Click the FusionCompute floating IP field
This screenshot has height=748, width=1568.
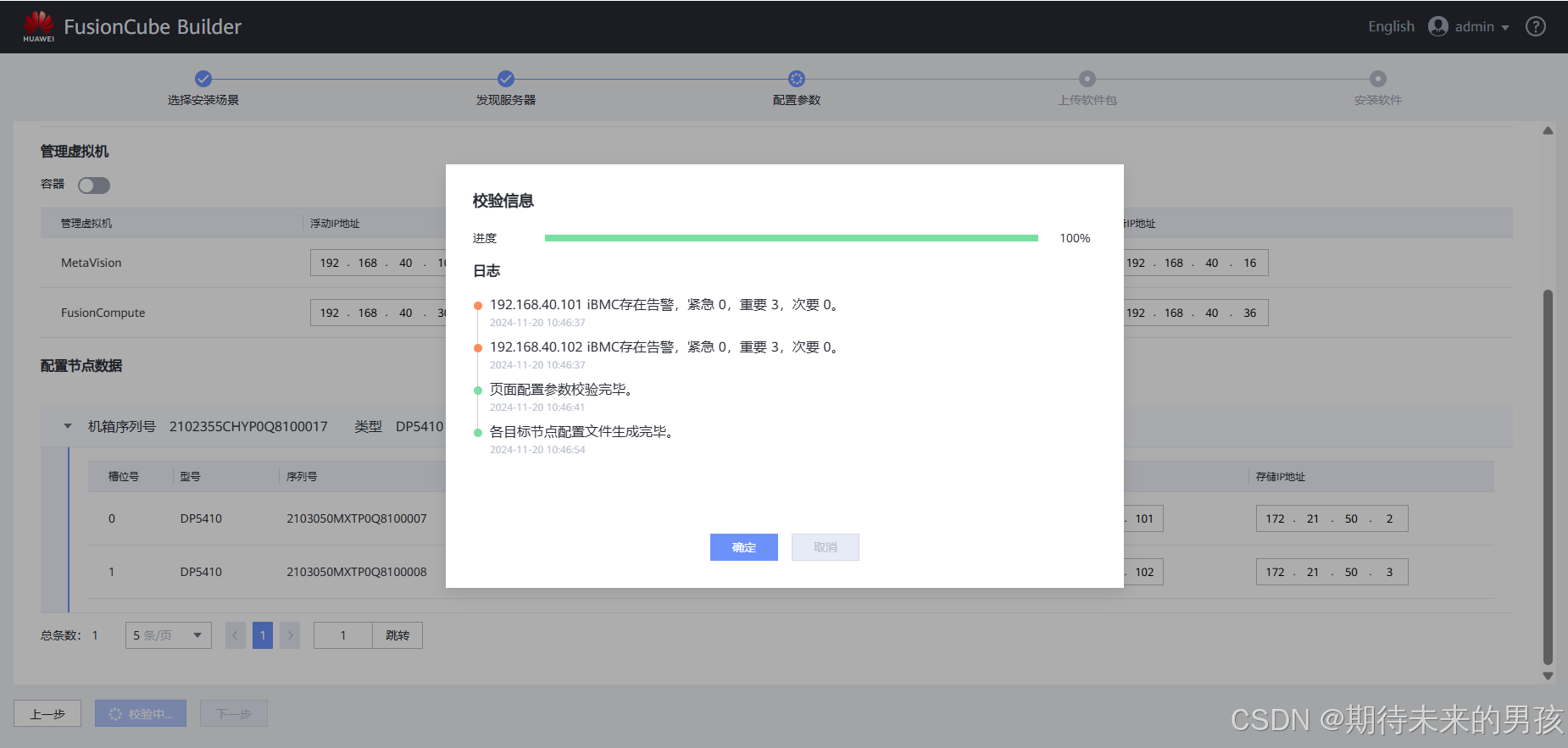pyautogui.click(x=378, y=313)
